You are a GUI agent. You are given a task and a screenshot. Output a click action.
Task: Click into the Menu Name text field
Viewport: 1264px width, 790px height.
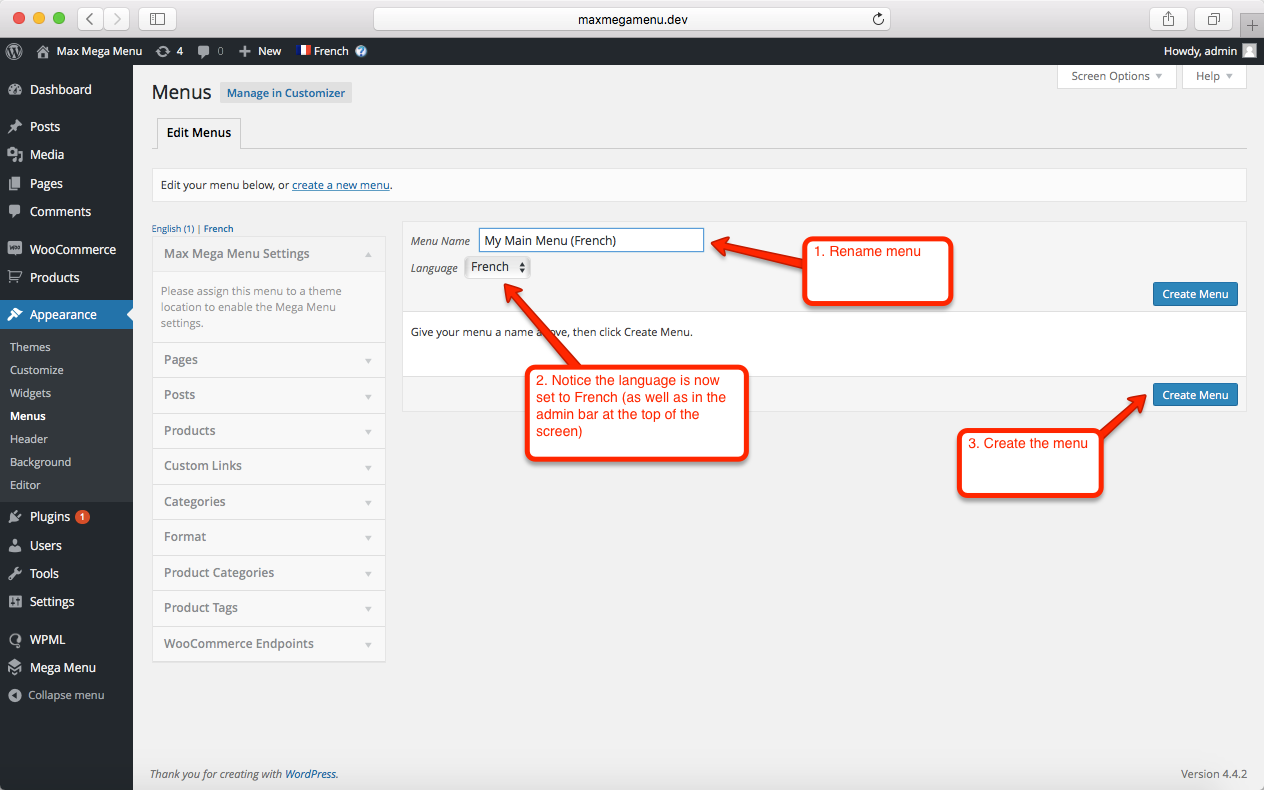tap(590, 241)
